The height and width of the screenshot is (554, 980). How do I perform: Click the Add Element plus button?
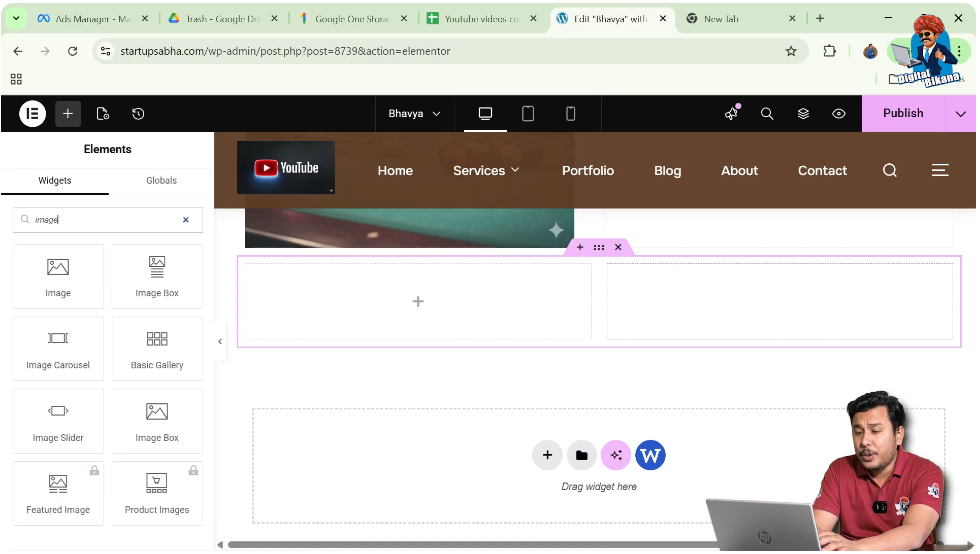coord(68,114)
